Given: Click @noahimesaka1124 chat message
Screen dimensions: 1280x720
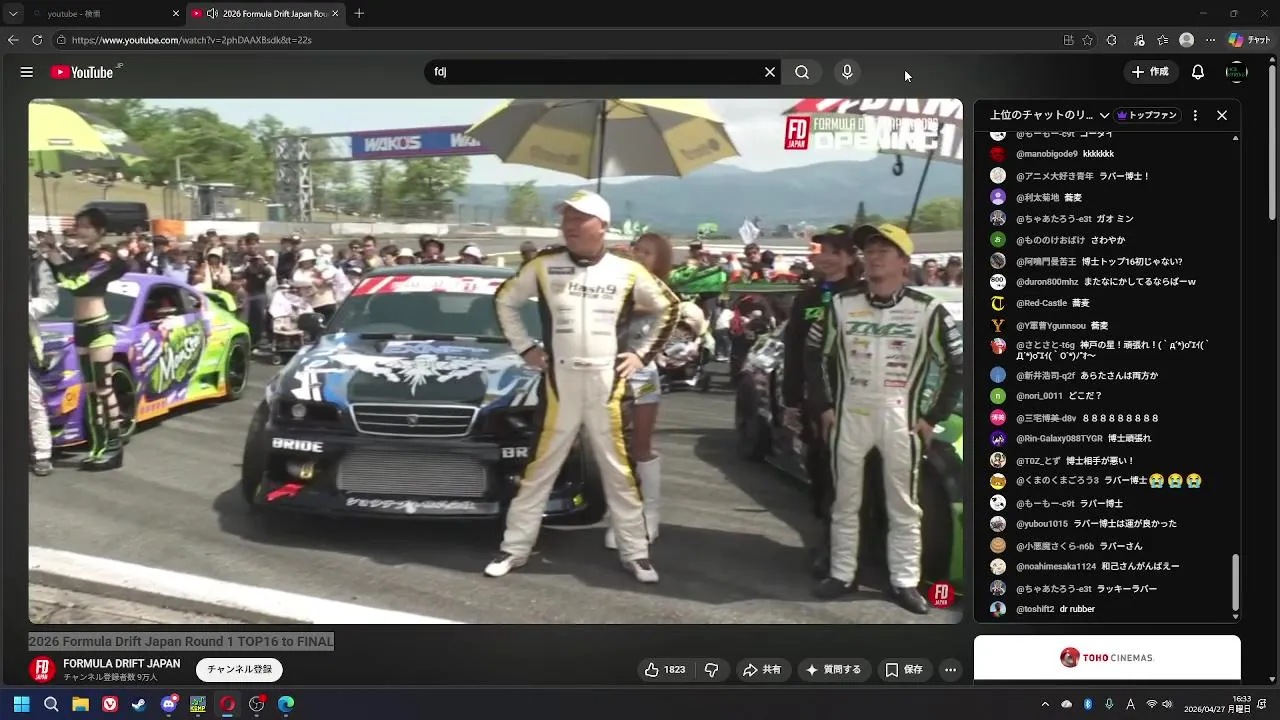Looking at the screenshot, I should pyautogui.click(x=1097, y=566).
